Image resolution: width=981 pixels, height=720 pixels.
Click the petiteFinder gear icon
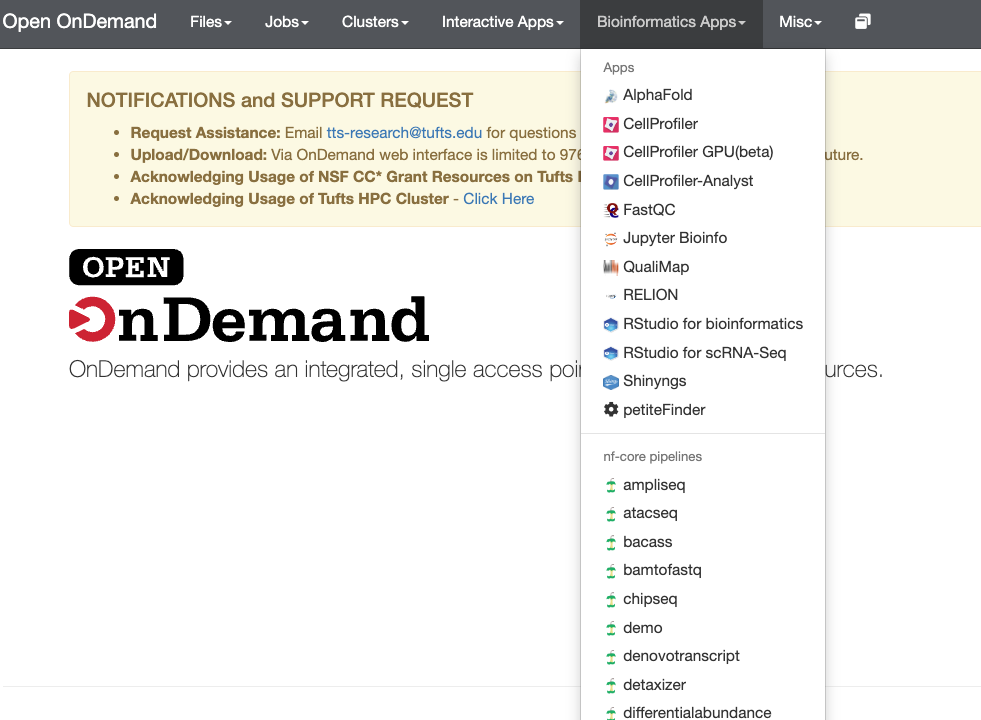coord(611,410)
